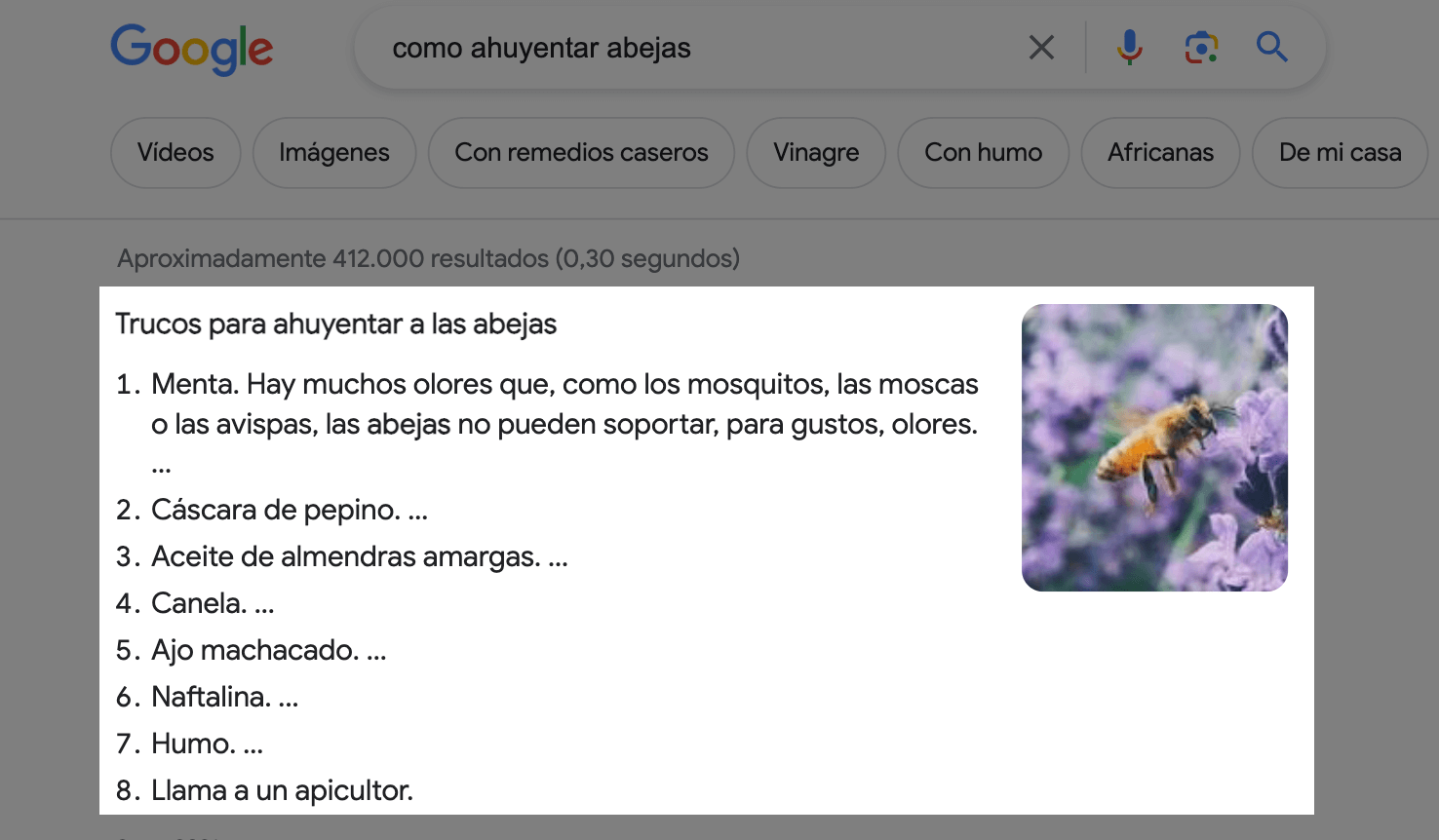
Task: Choose the Africanas filter chip
Action: pyautogui.click(x=1160, y=153)
